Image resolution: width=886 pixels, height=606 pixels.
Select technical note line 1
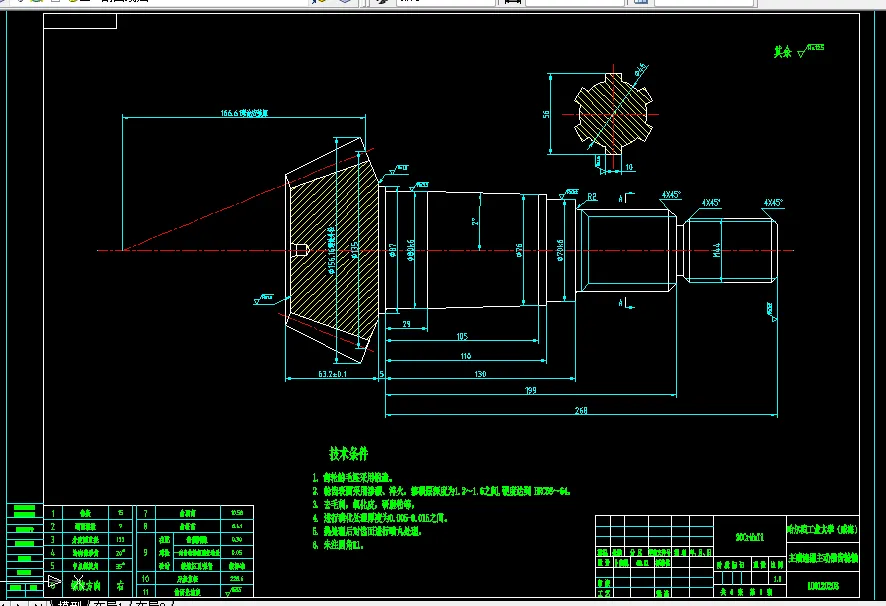click(353, 478)
